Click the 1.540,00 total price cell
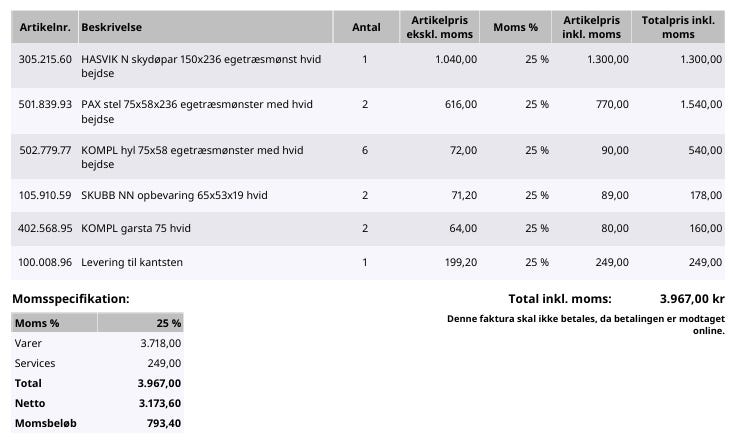The image size is (733, 445). (x=701, y=104)
